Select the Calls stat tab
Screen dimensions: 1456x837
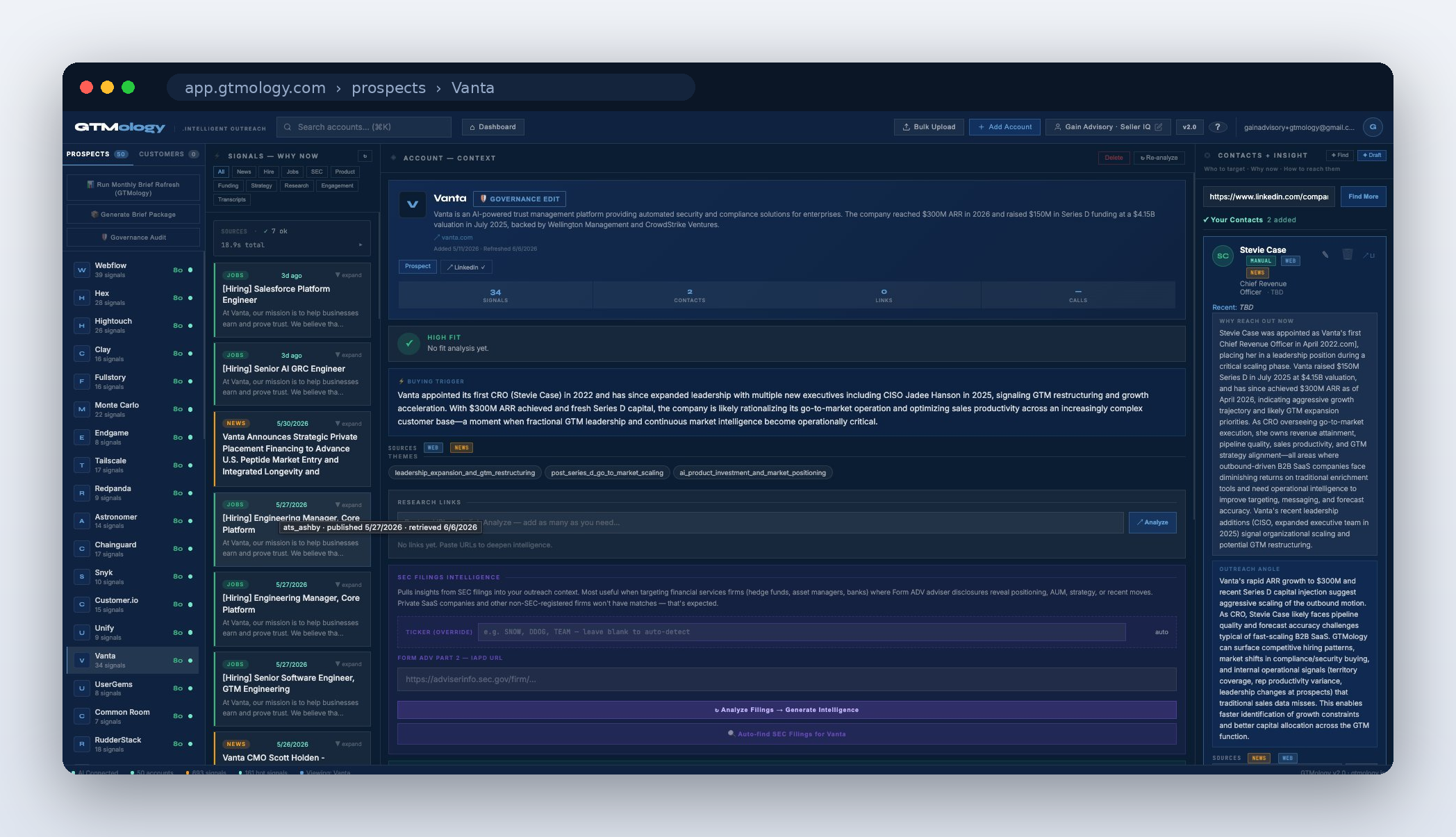(x=1078, y=295)
